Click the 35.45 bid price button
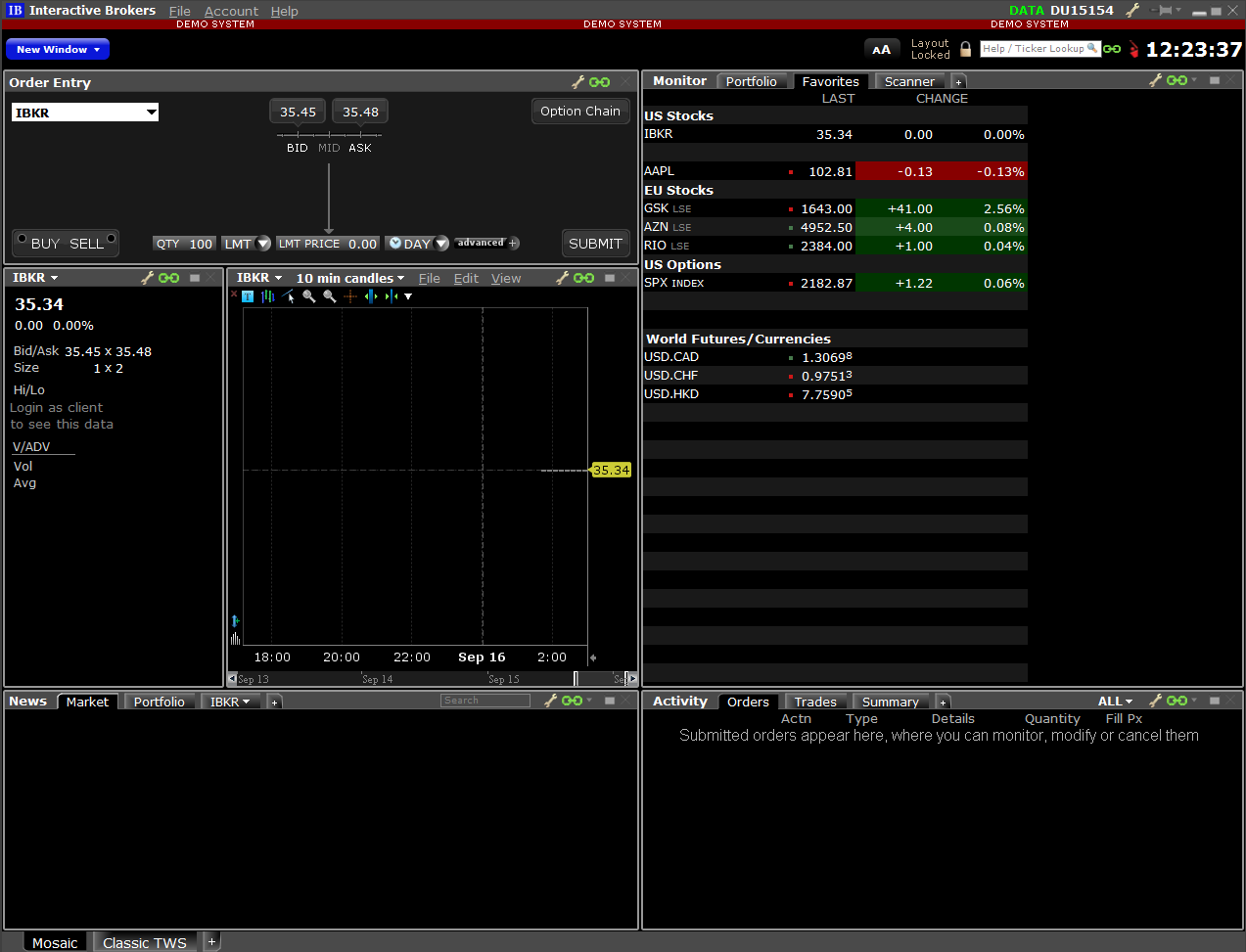This screenshot has width=1246, height=952. [x=298, y=112]
